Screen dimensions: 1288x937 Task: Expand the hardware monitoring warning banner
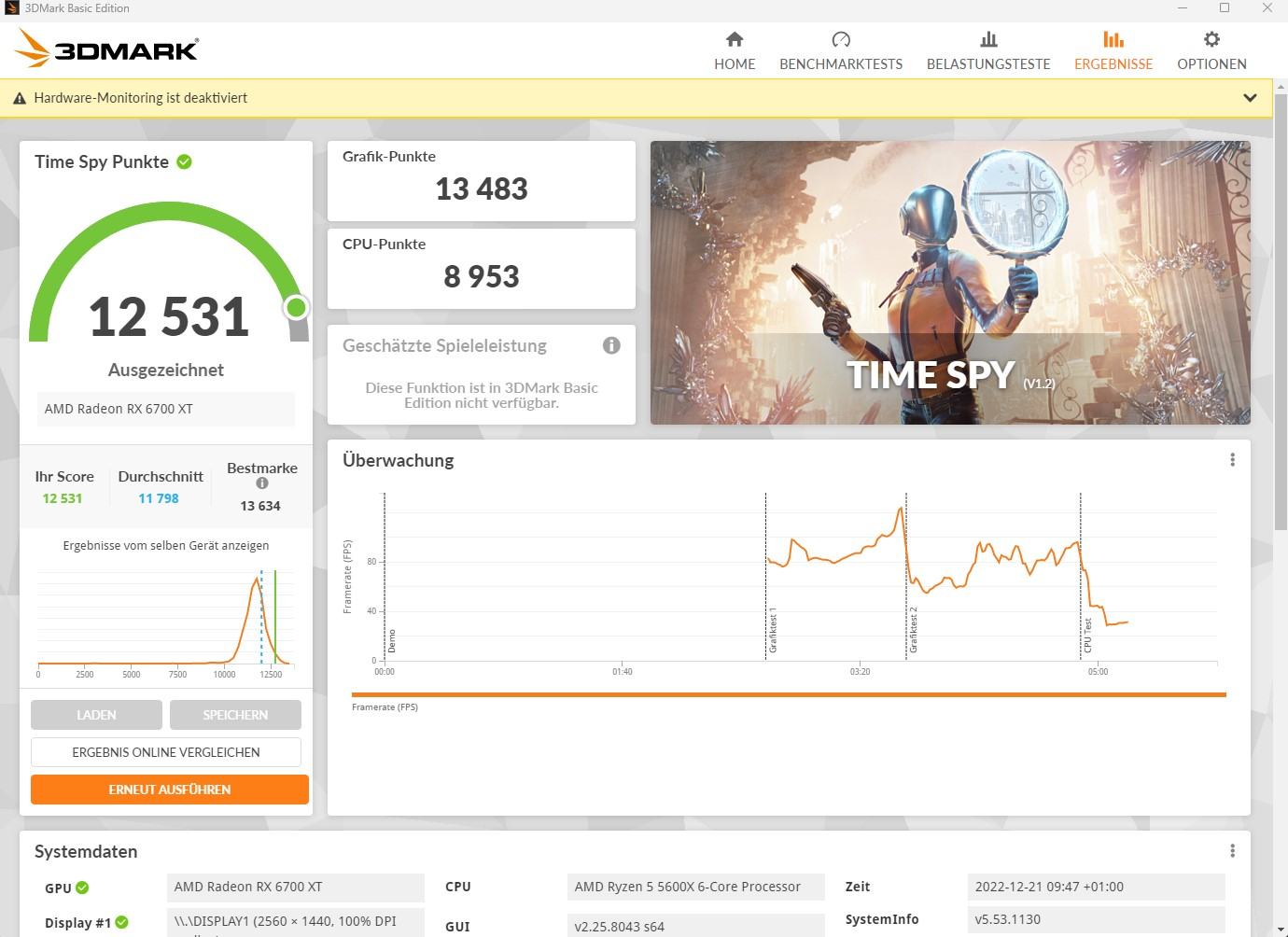coord(1250,98)
